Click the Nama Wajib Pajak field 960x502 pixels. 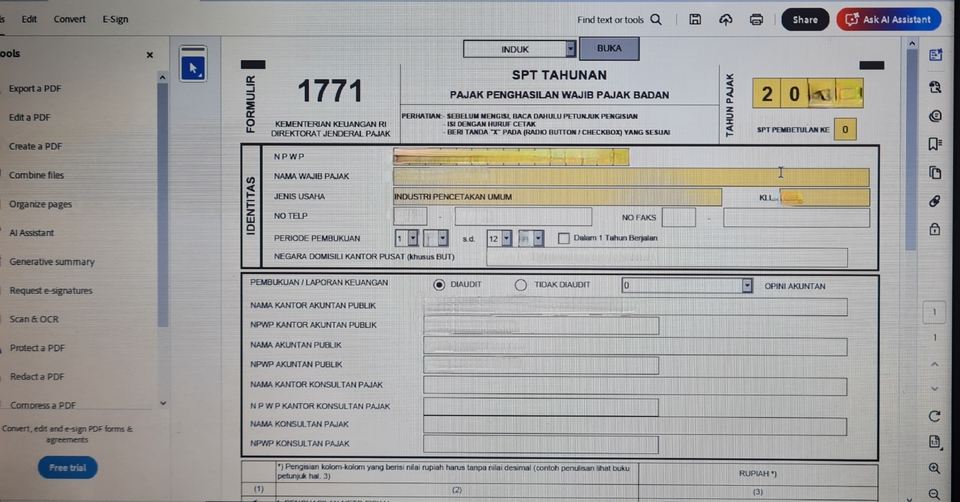click(631, 177)
